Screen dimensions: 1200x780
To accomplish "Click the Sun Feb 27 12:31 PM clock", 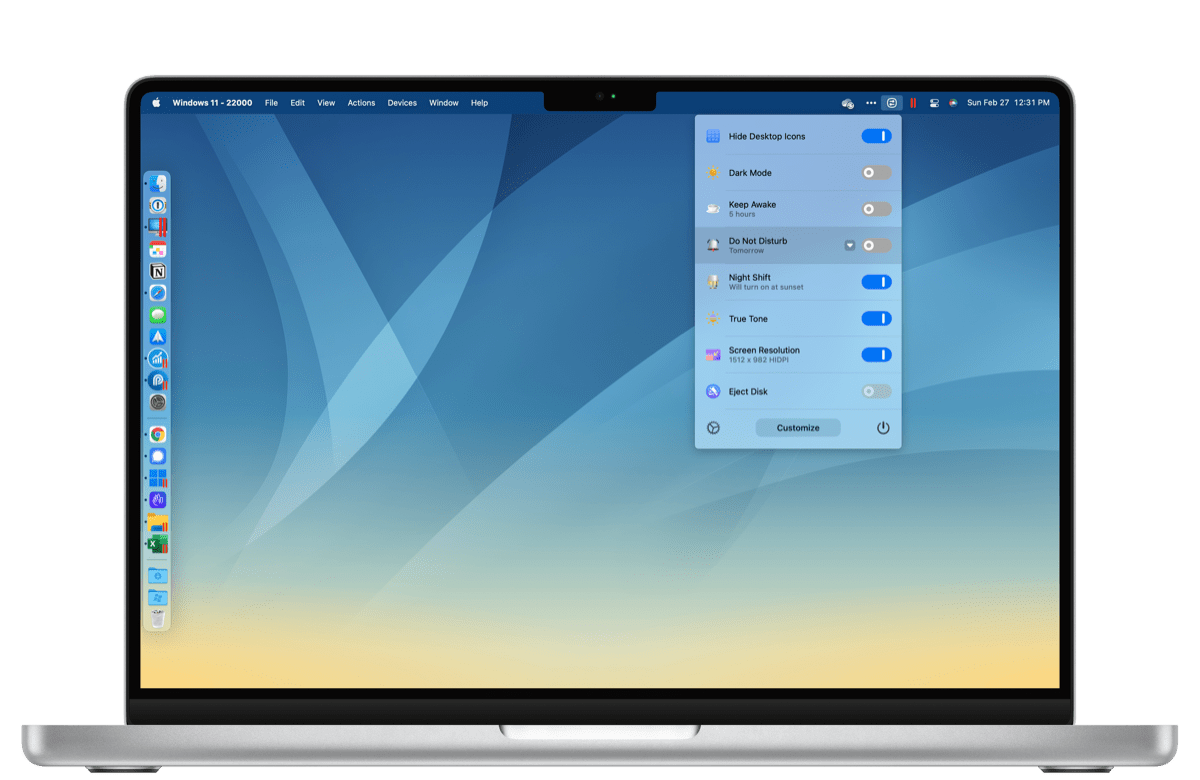I will 1010,102.
